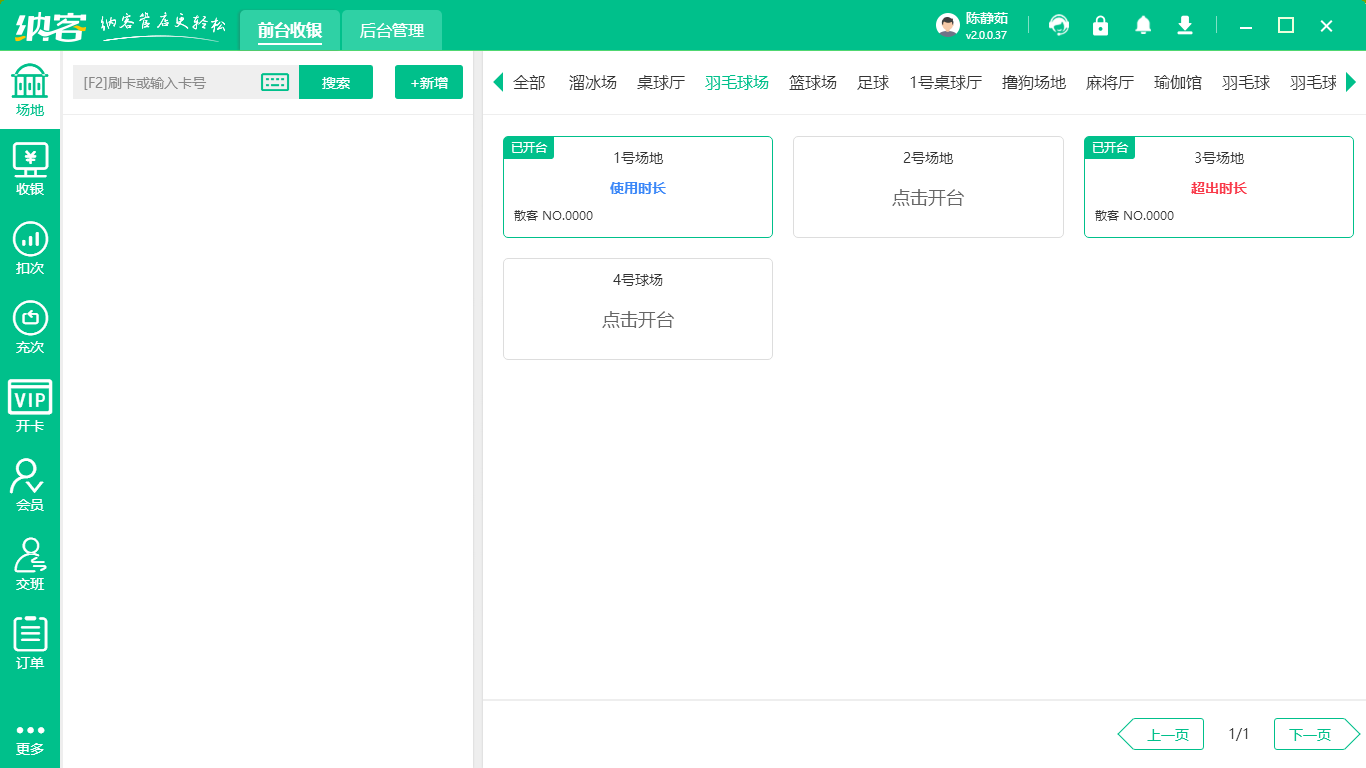Open the 订单 orders sidebar icon

(x=30, y=643)
